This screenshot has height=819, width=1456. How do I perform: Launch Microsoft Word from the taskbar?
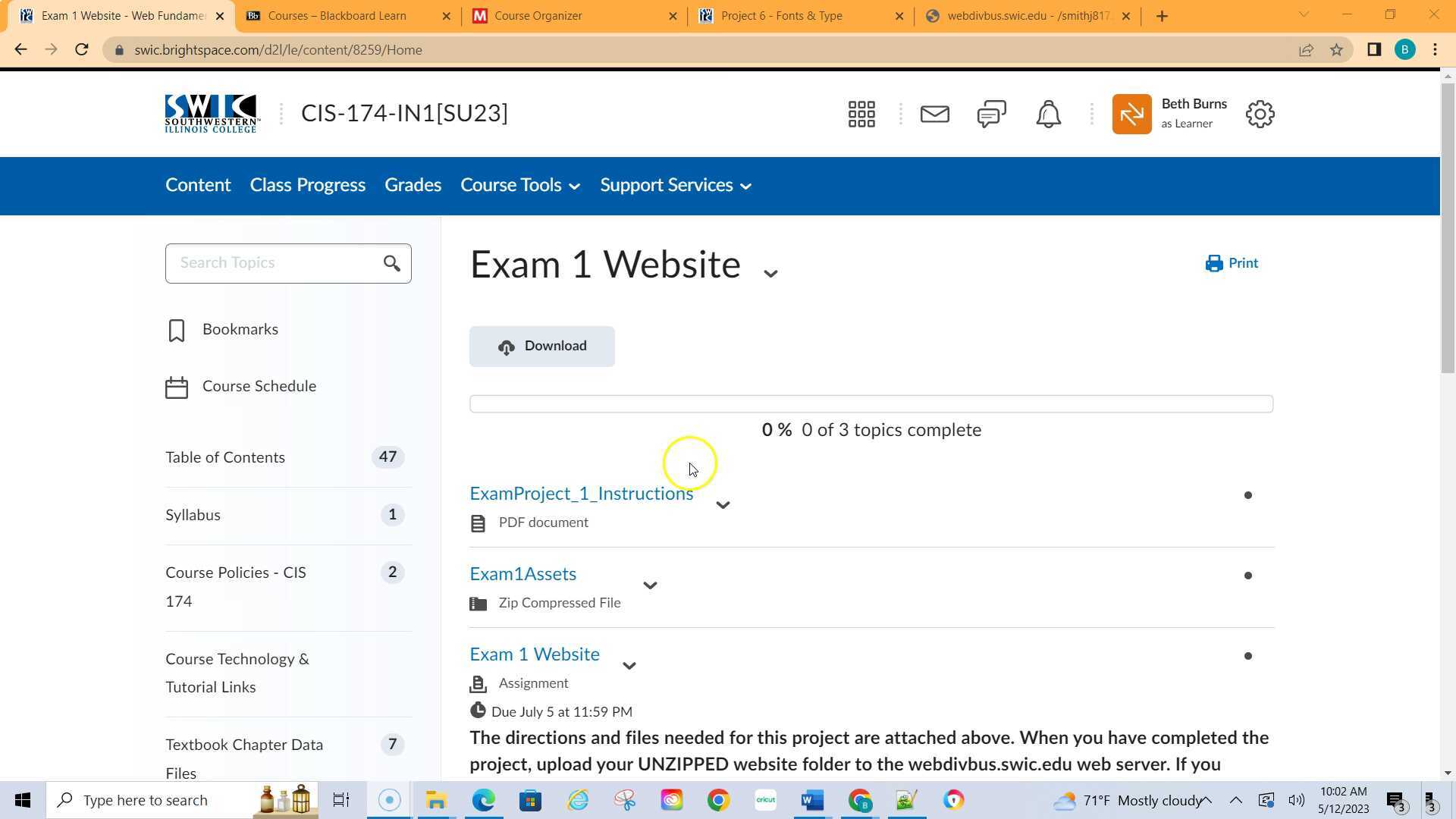(811, 800)
